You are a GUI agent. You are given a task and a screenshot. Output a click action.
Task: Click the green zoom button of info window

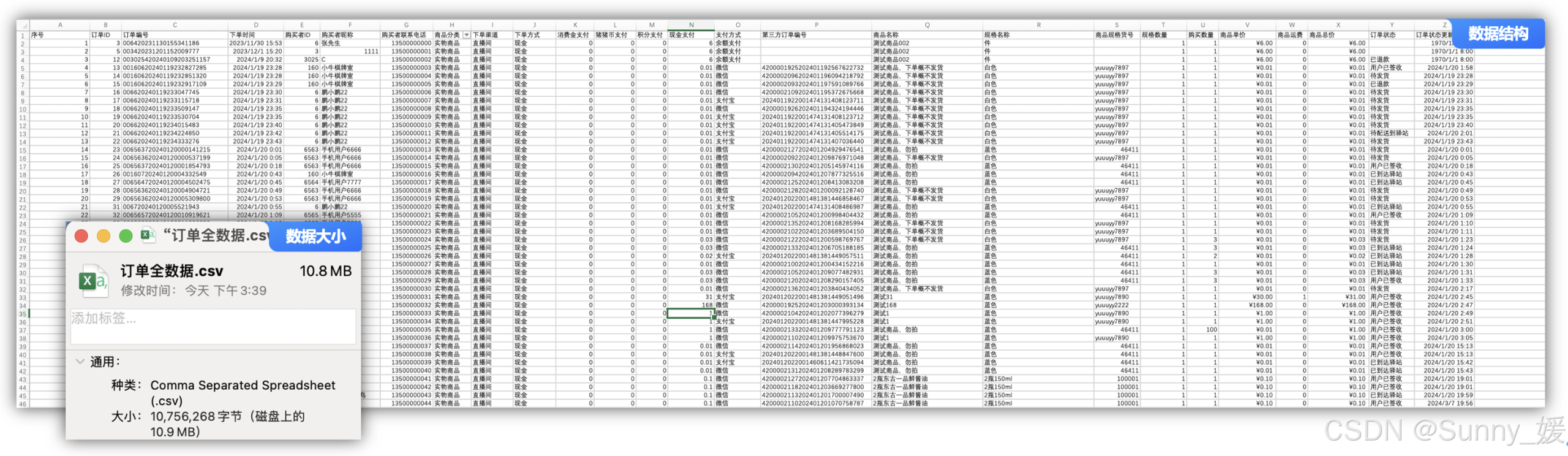coord(126,236)
